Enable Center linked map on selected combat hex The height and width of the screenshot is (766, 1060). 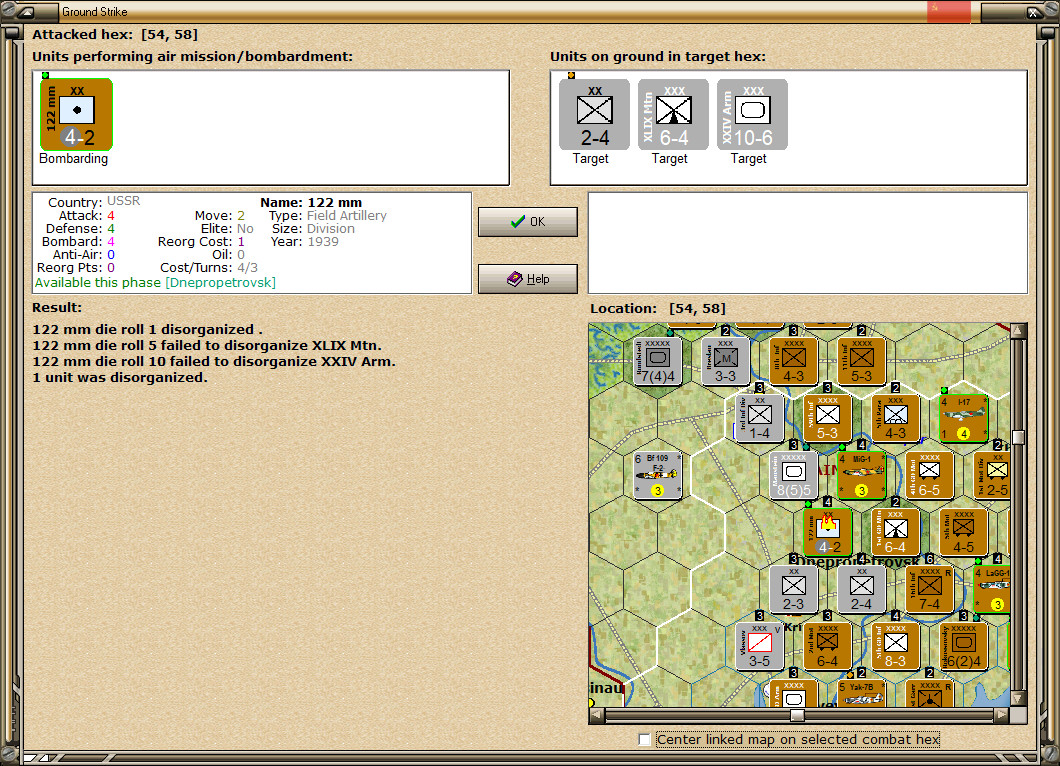[x=644, y=739]
